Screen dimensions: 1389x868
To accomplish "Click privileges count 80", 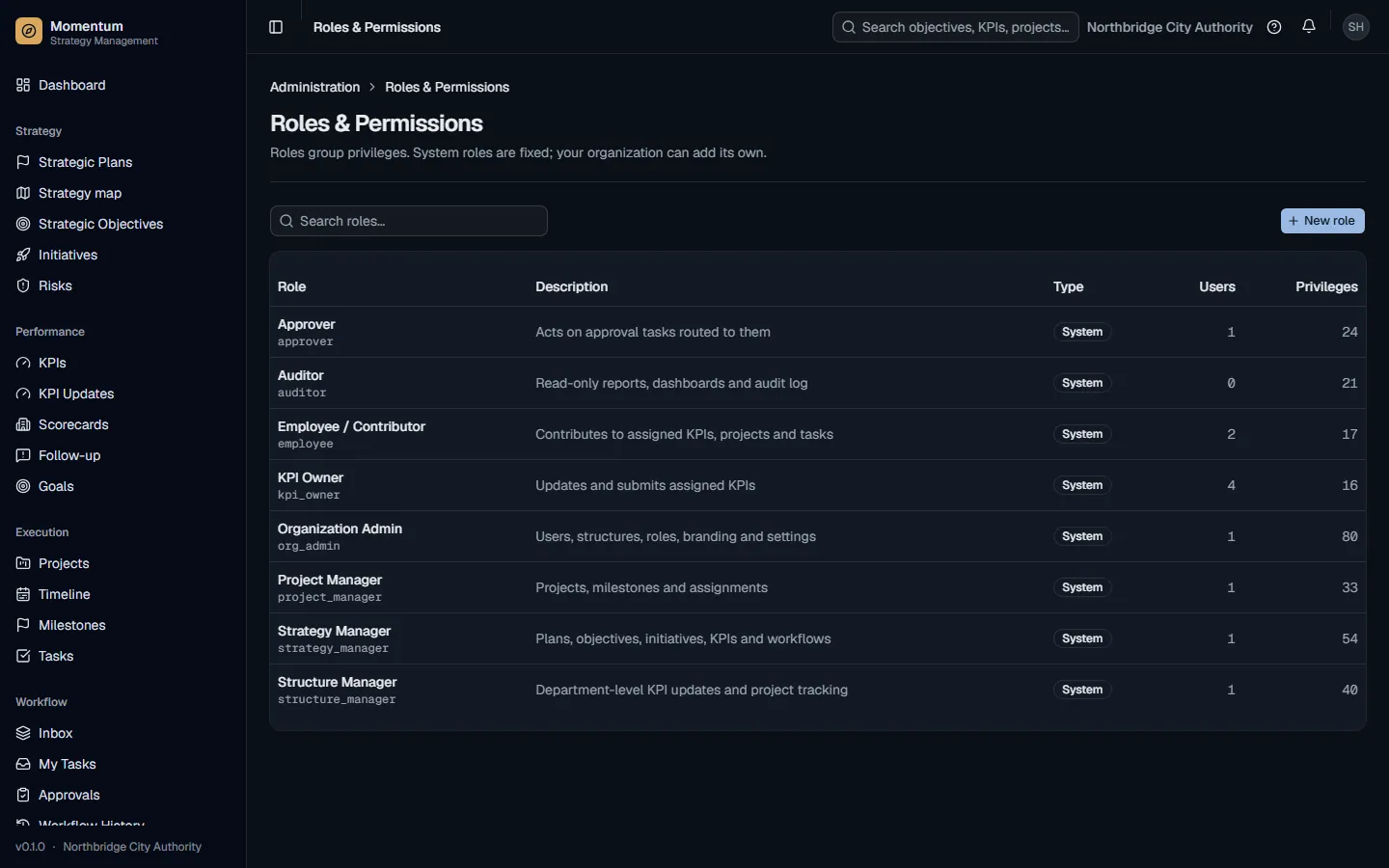I will pos(1349,536).
